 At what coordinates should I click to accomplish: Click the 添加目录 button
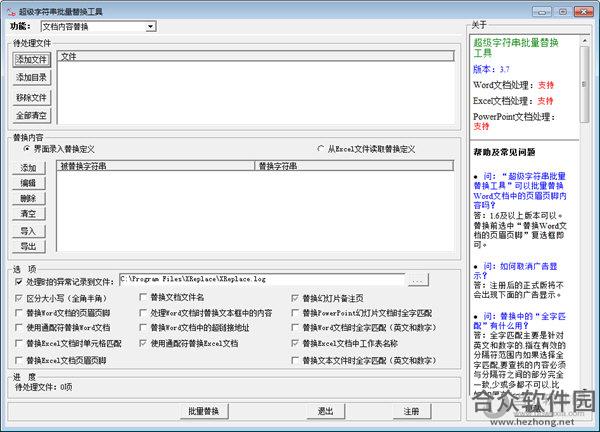(31, 78)
